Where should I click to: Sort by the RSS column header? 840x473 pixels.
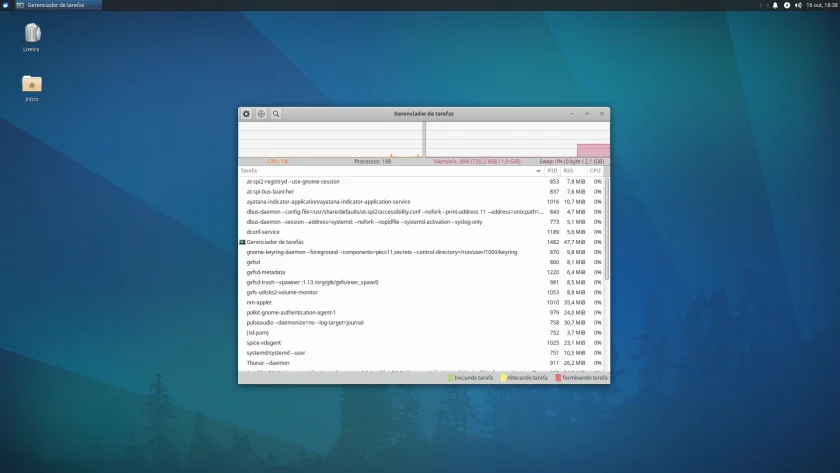point(573,171)
